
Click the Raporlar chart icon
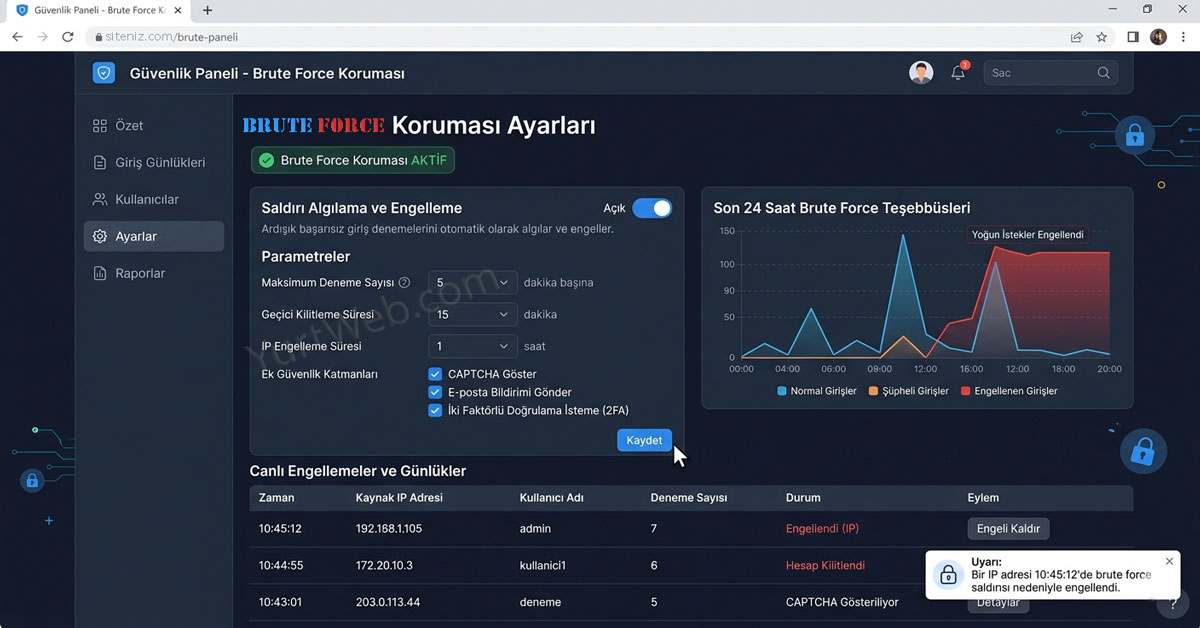(99, 274)
